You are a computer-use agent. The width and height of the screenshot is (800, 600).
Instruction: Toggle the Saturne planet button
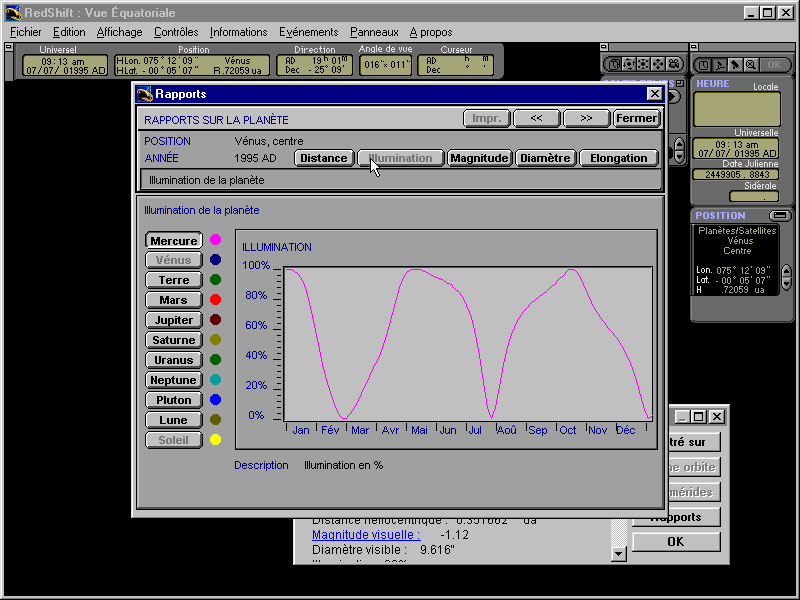(173, 340)
